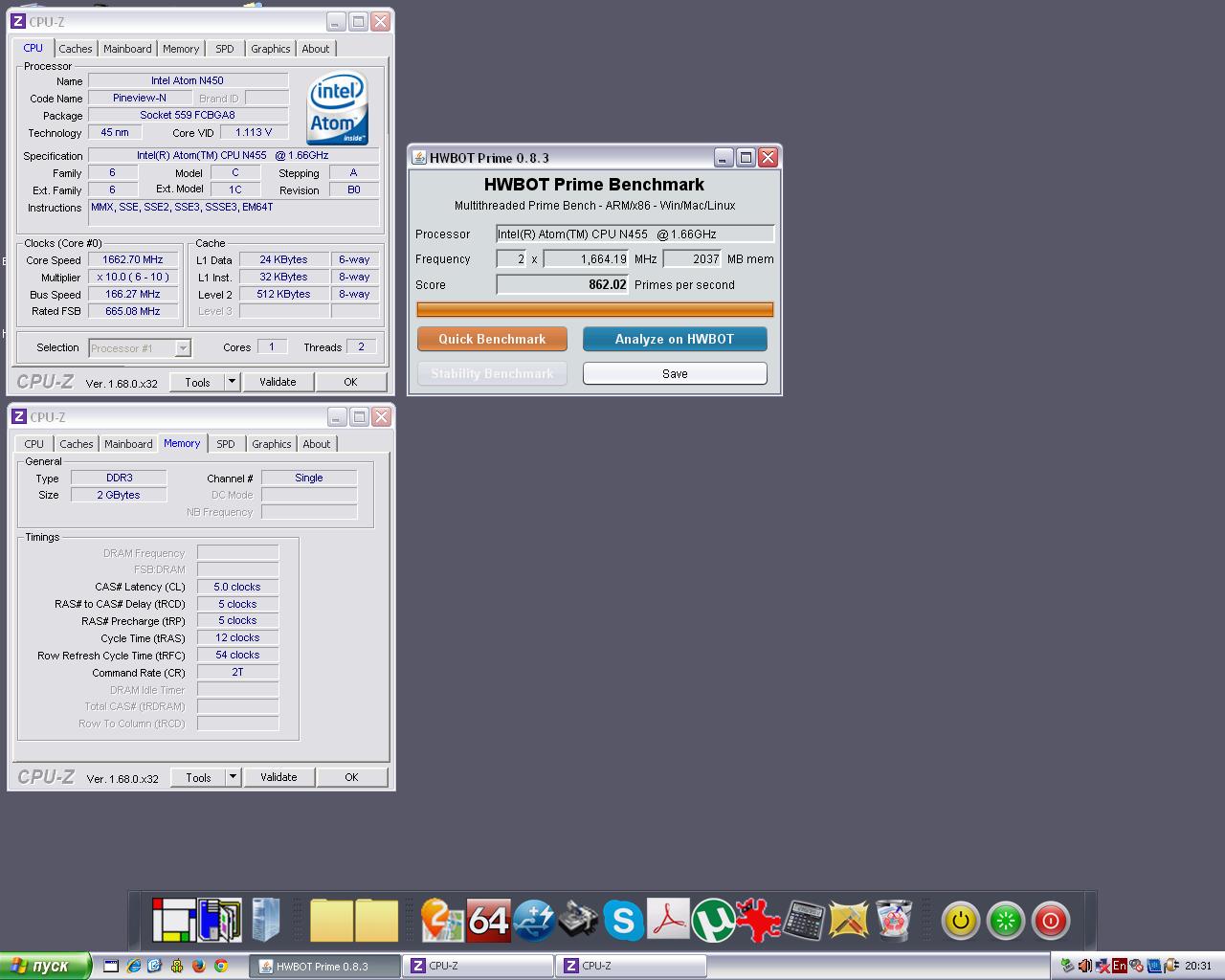Expand Tools dropdown arrow in top CPU-Z
This screenshot has width=1225, height=980.
point(232,382)
